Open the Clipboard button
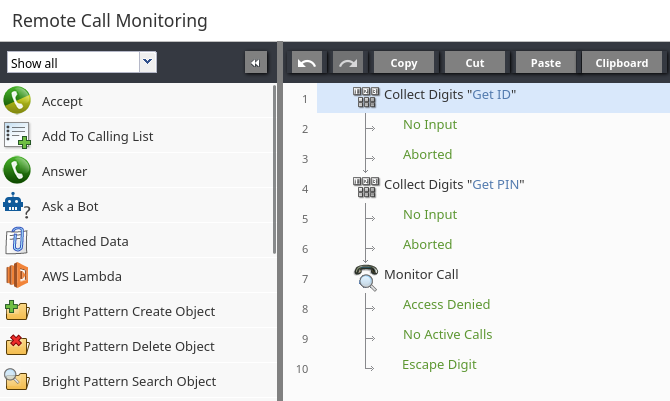The image size is (670, 401). (x=622, y=63)
